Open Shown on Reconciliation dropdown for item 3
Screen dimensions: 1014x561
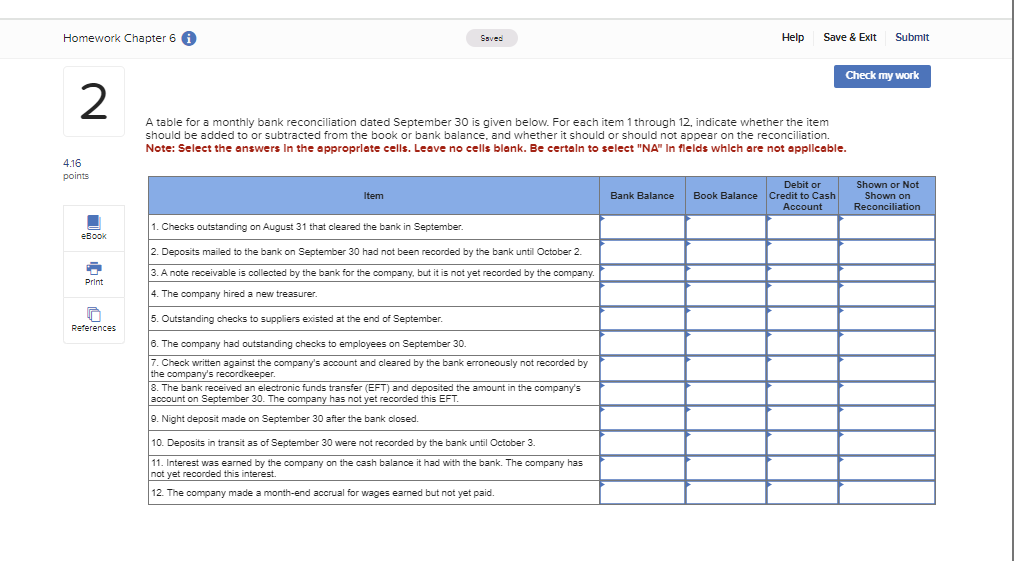click(887, 273)
